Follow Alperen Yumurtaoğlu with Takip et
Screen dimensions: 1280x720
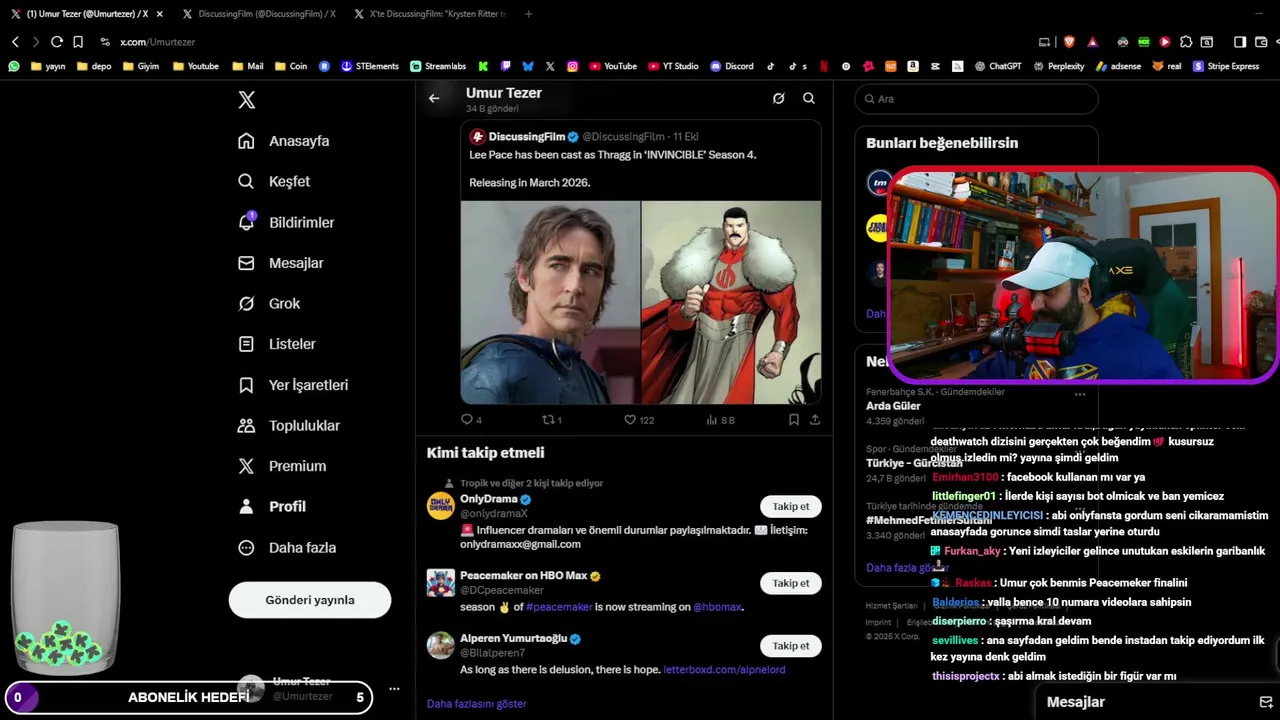tap(790, 646)
